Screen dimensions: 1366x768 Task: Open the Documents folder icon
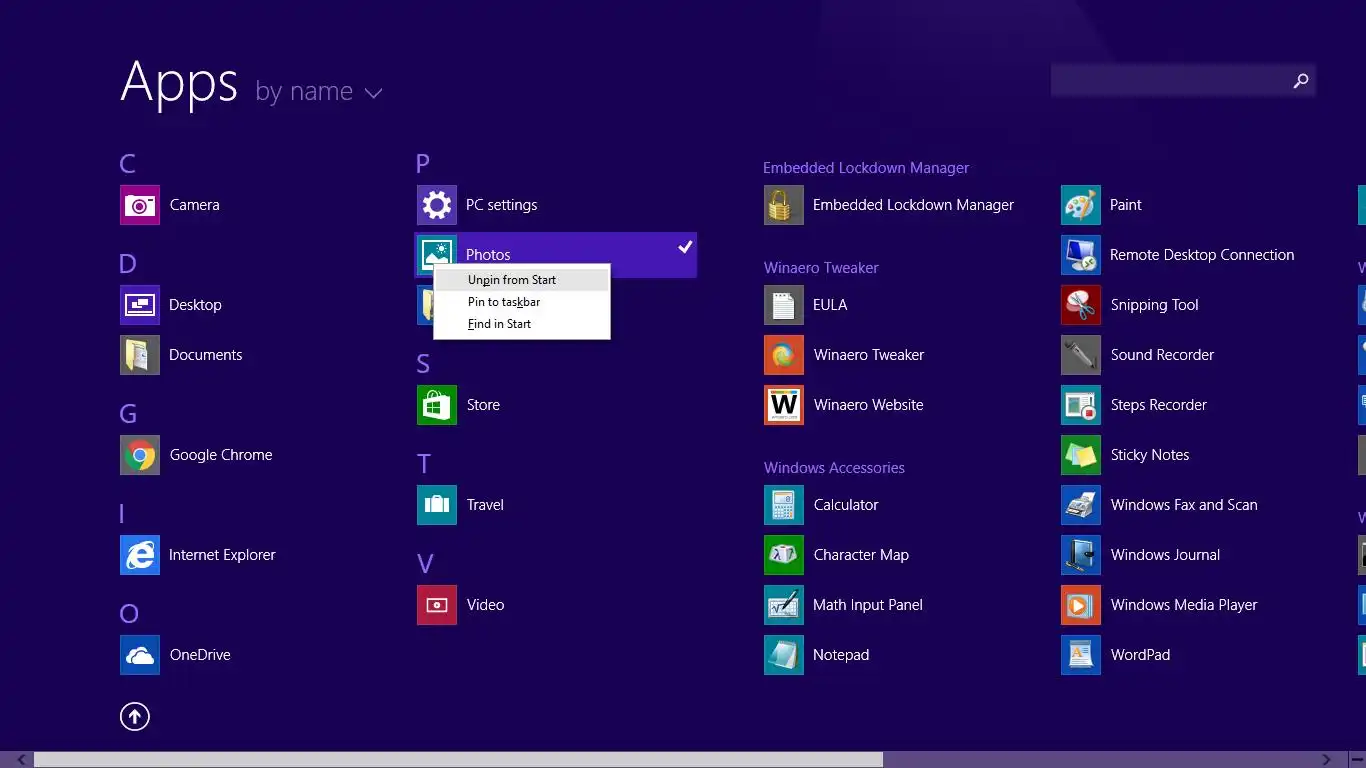tap(140, 355)
